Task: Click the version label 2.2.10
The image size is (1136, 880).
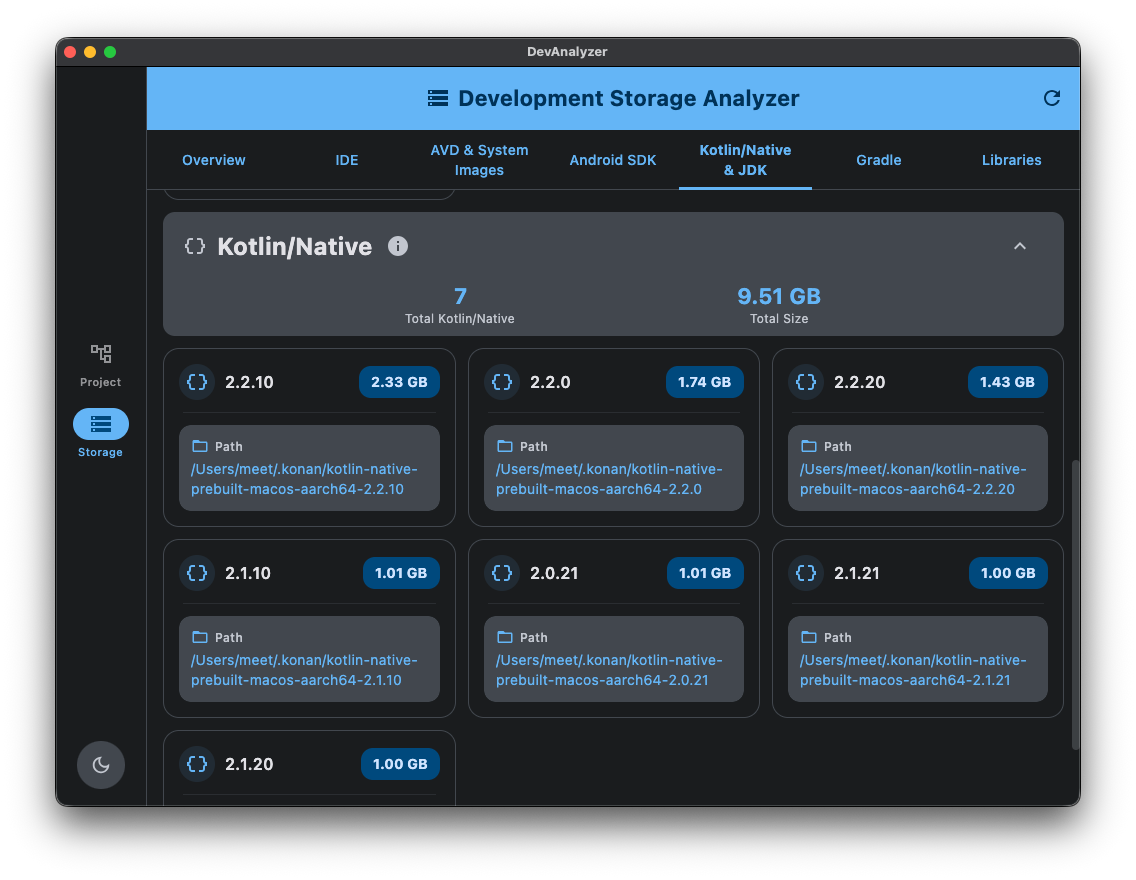Action: click(x=249, y=382)
